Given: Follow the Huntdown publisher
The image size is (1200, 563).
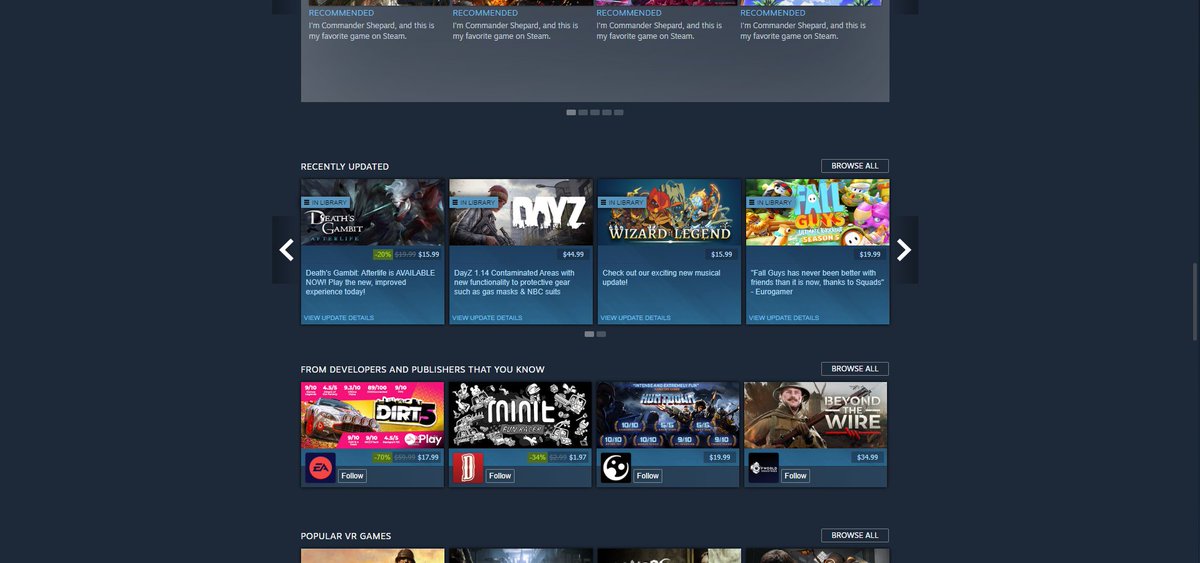Looking at the screenshot, I should click(648, 476).
